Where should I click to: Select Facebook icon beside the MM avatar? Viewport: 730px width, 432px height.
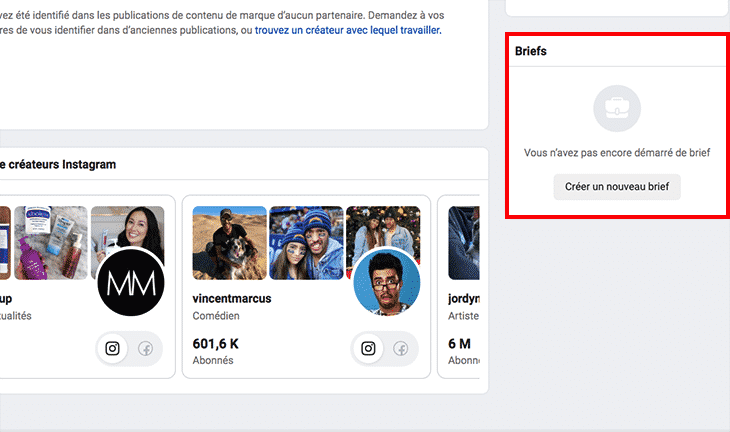pos(145,348)
